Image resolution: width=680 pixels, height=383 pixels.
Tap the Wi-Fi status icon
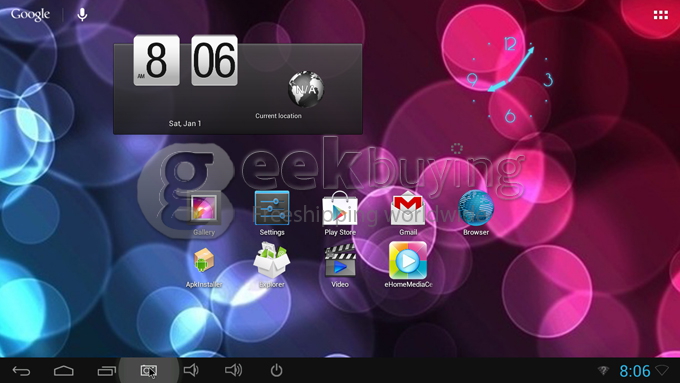[603, 370]
